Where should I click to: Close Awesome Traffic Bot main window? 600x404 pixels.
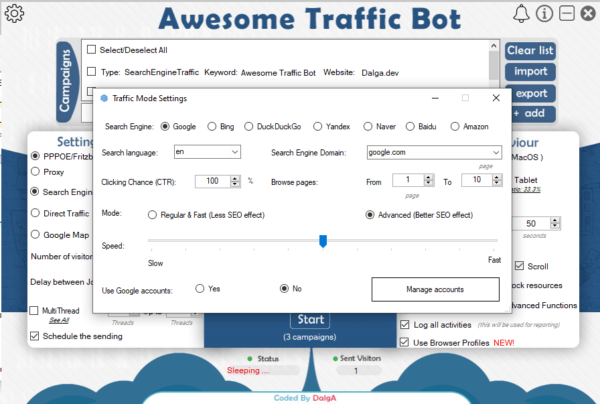click(x=588, y=14)
